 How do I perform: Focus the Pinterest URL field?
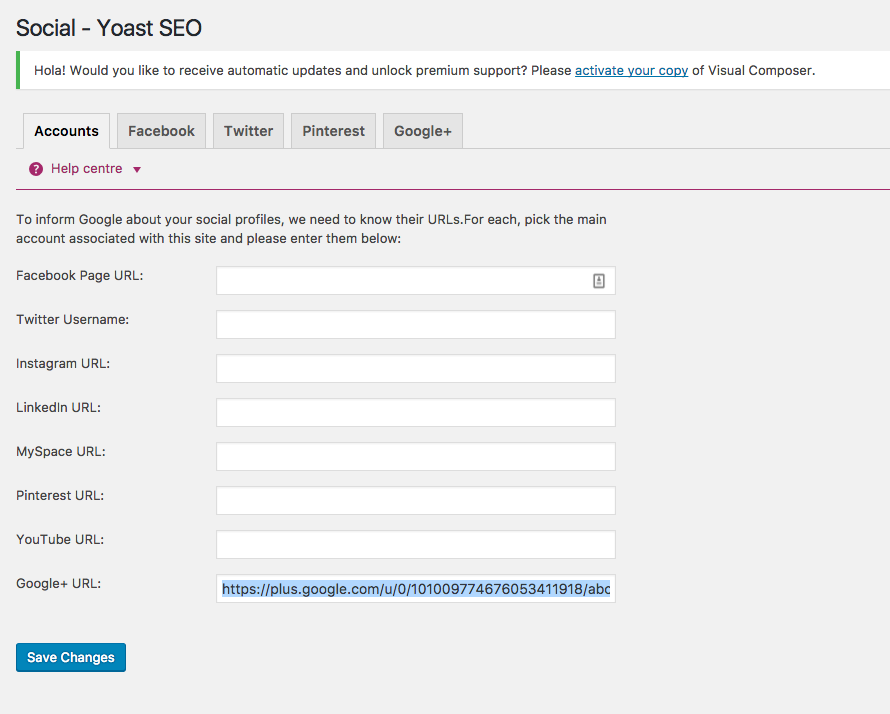coord(416,501)
